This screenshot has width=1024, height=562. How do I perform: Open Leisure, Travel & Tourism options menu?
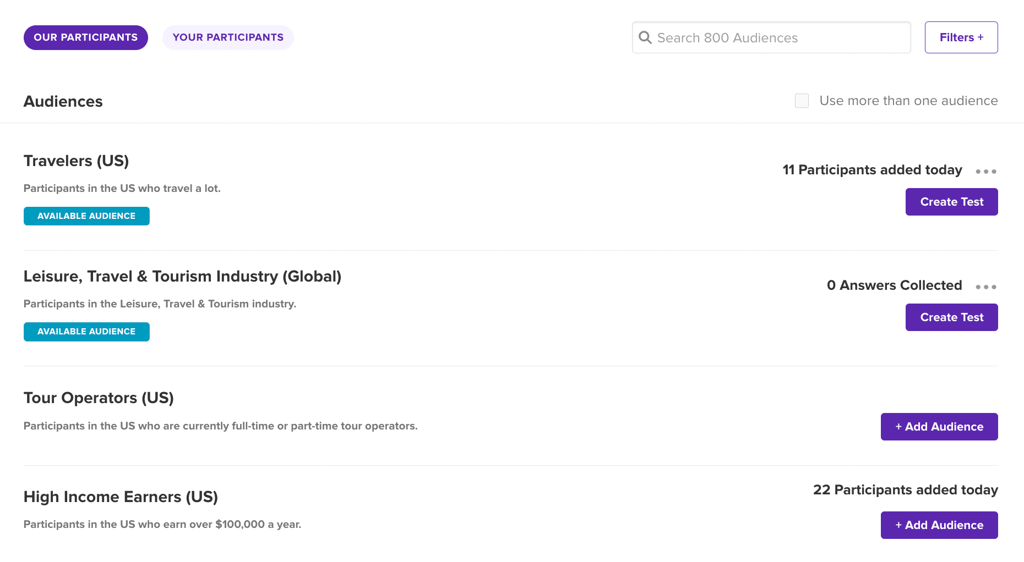tap(986, 287)
